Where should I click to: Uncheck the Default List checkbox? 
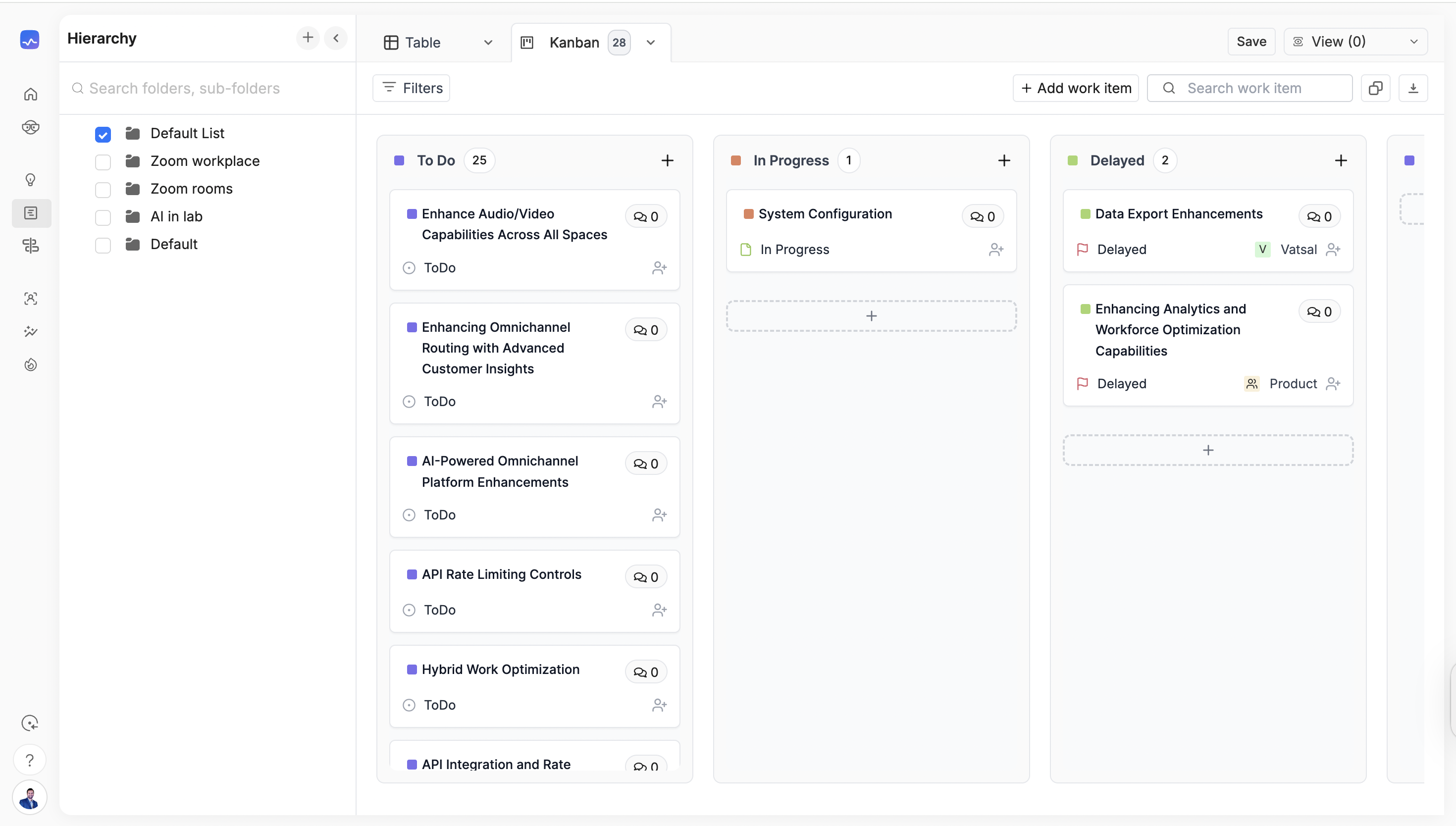tap(103, 134)
